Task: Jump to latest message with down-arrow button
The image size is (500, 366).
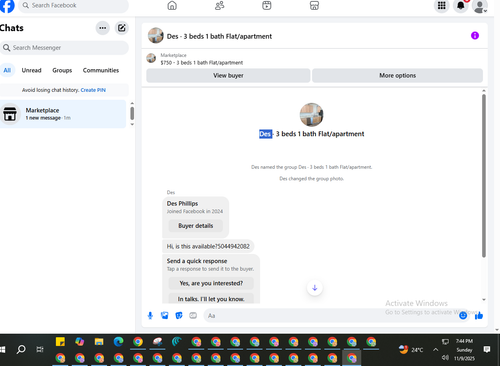Action: coord(315,288)
